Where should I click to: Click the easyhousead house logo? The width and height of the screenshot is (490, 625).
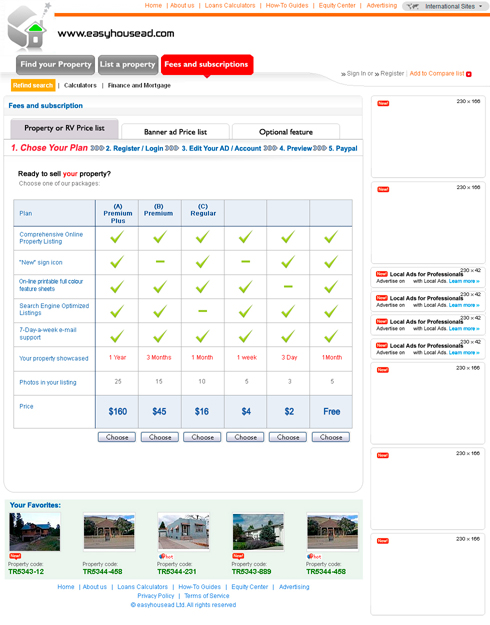[27, 27]
